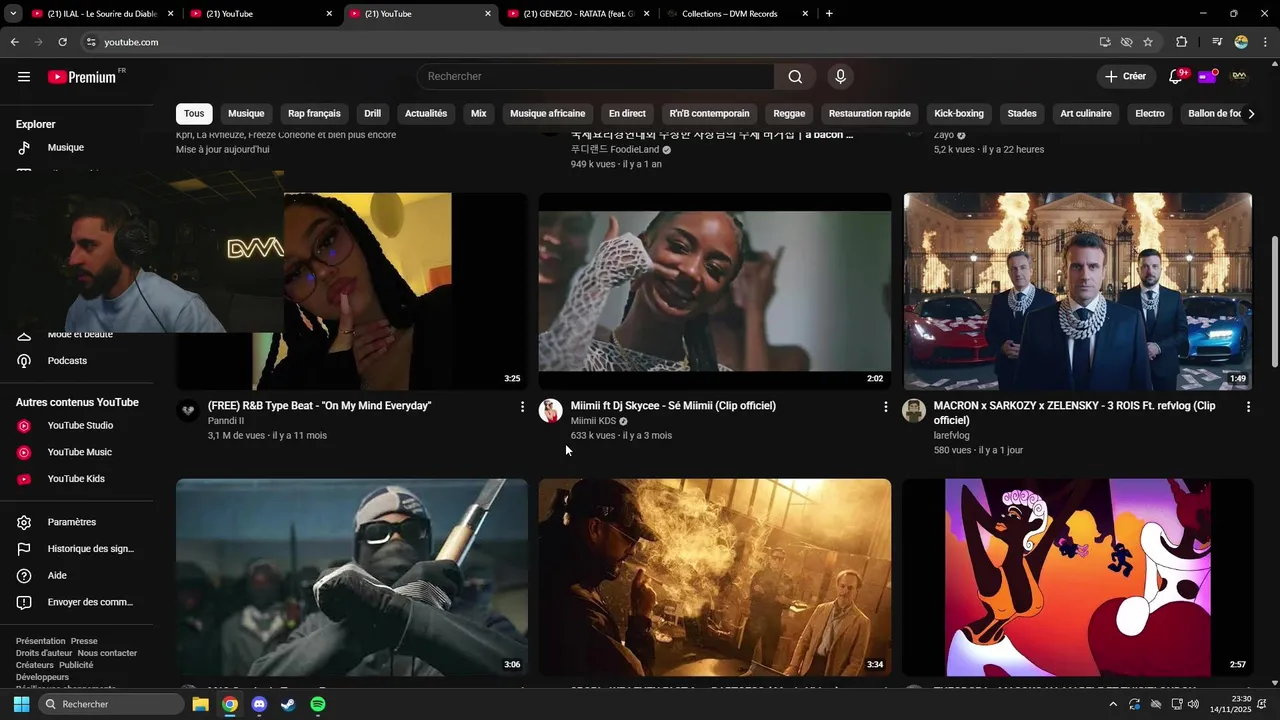Screen dimensions: 1280x720
Task: Select the Actualités filter chip
Action: [x=426, y=113]
